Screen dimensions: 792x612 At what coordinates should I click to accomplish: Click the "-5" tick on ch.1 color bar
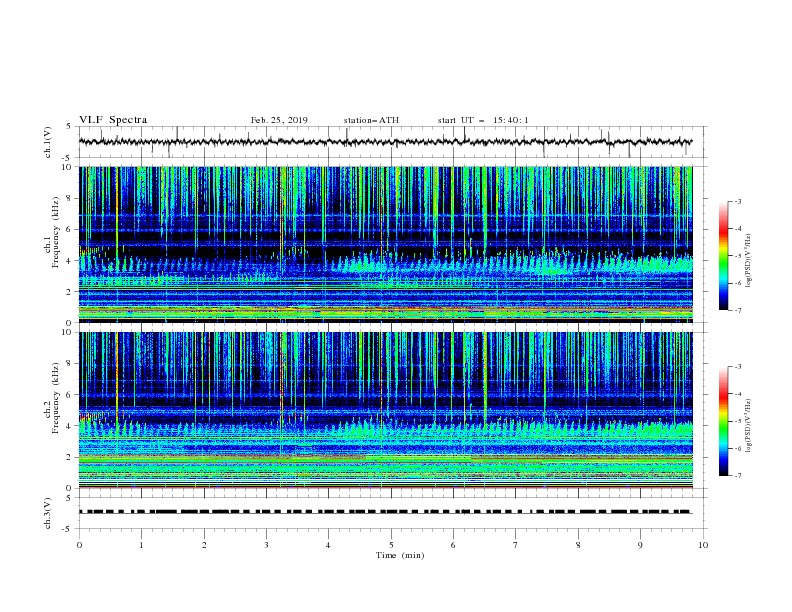[737, 256]
